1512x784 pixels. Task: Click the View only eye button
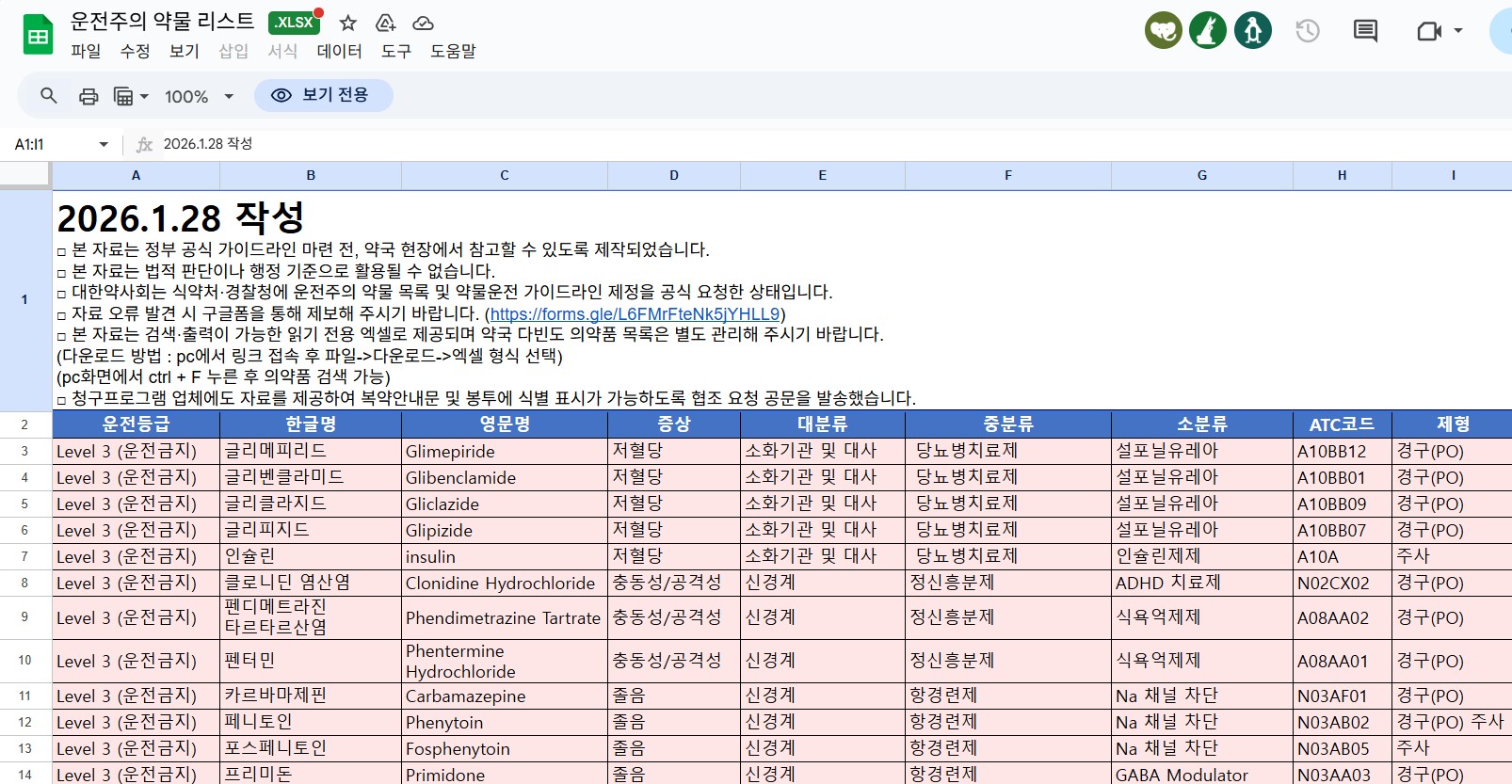323,95
